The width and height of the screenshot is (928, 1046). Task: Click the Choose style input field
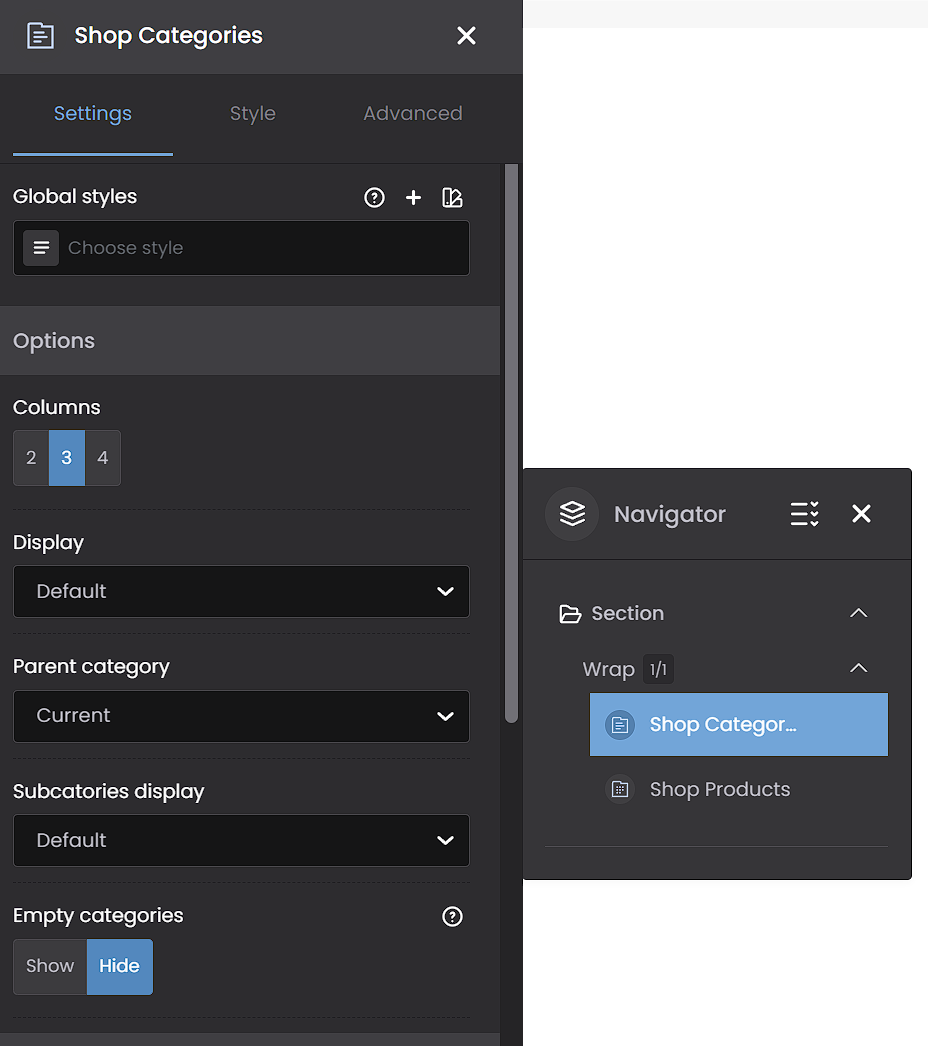[x=241, y=248]
